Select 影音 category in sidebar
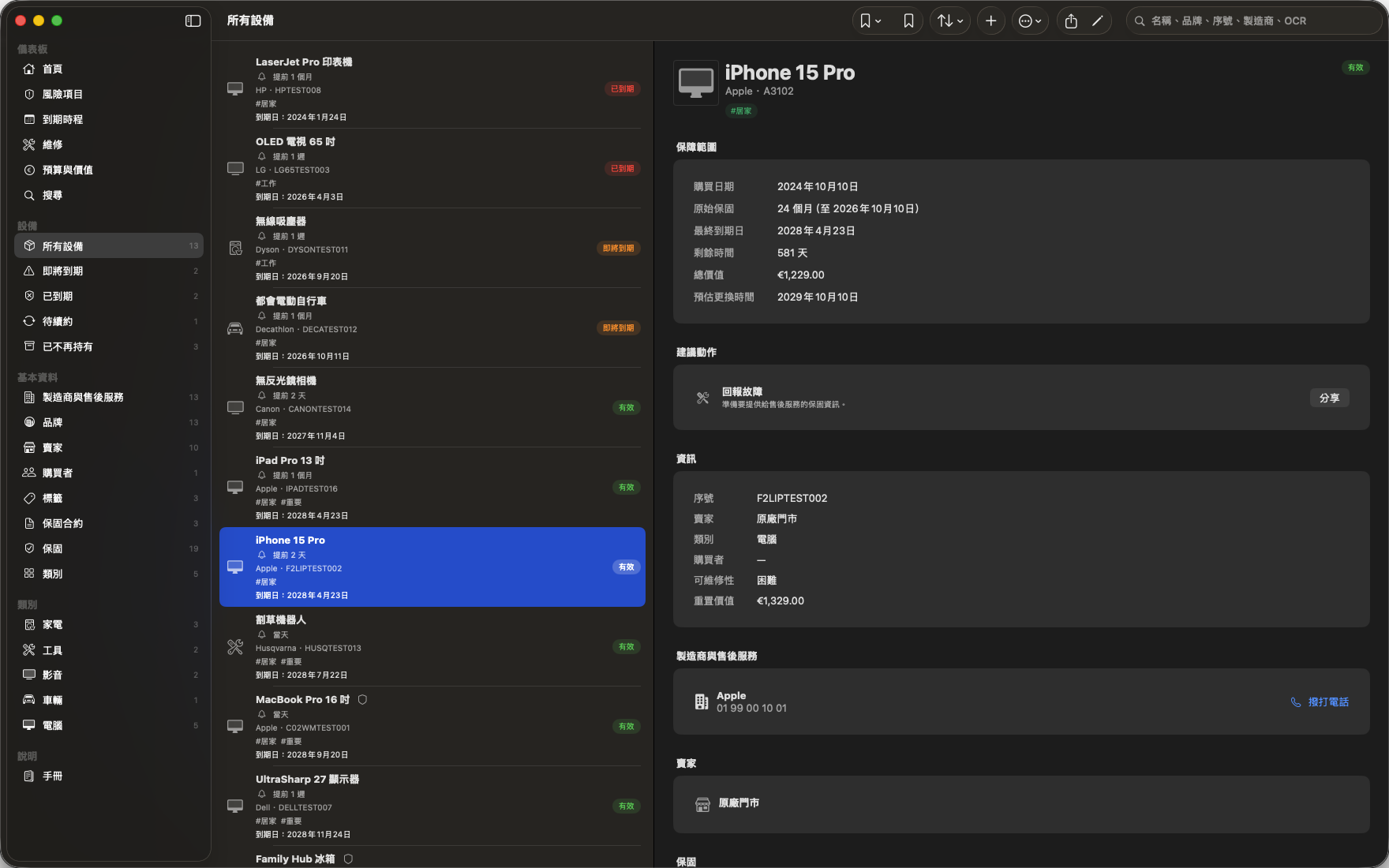 pyautogui.click(x=109, y=675)
